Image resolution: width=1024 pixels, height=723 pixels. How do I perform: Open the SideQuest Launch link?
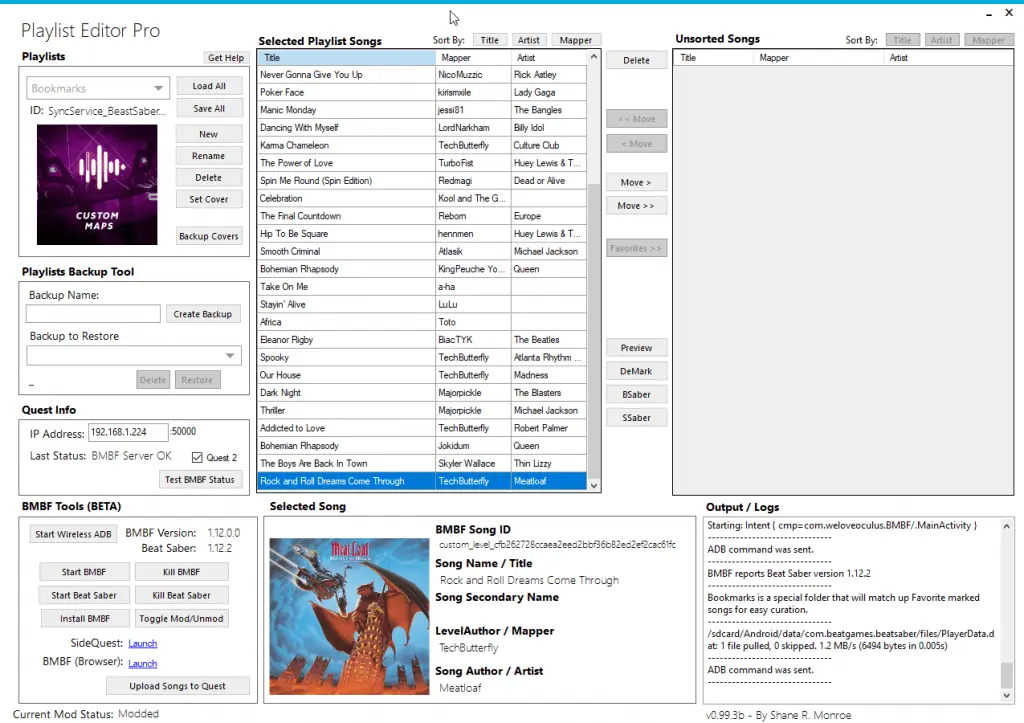pos(143,644)
